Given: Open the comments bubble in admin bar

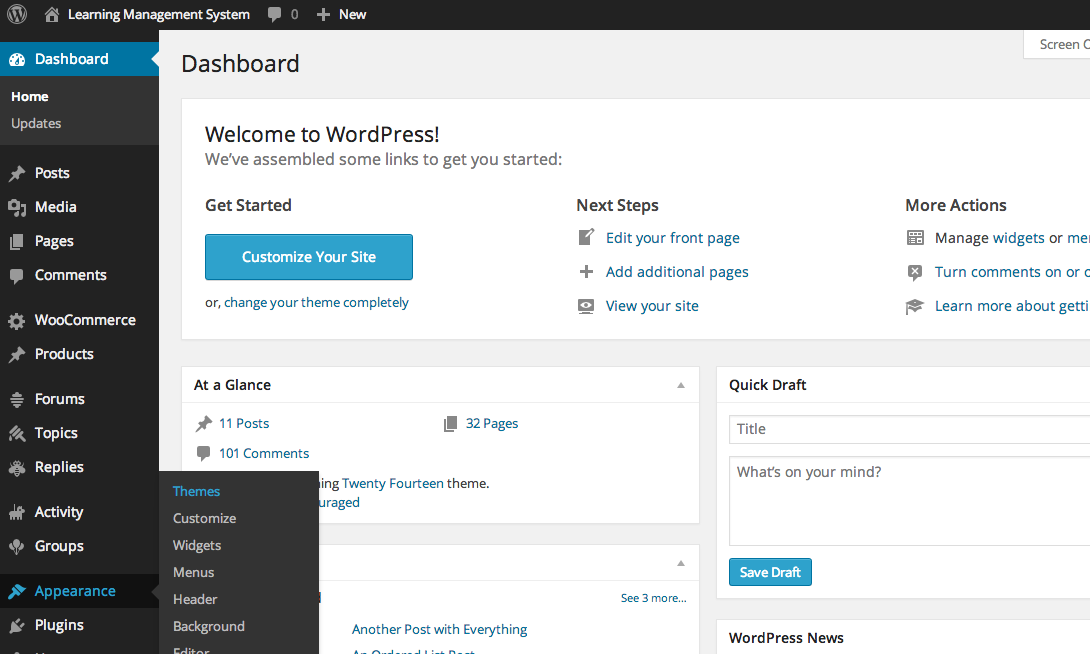Looking at the screenshot, I should point(283,15).
